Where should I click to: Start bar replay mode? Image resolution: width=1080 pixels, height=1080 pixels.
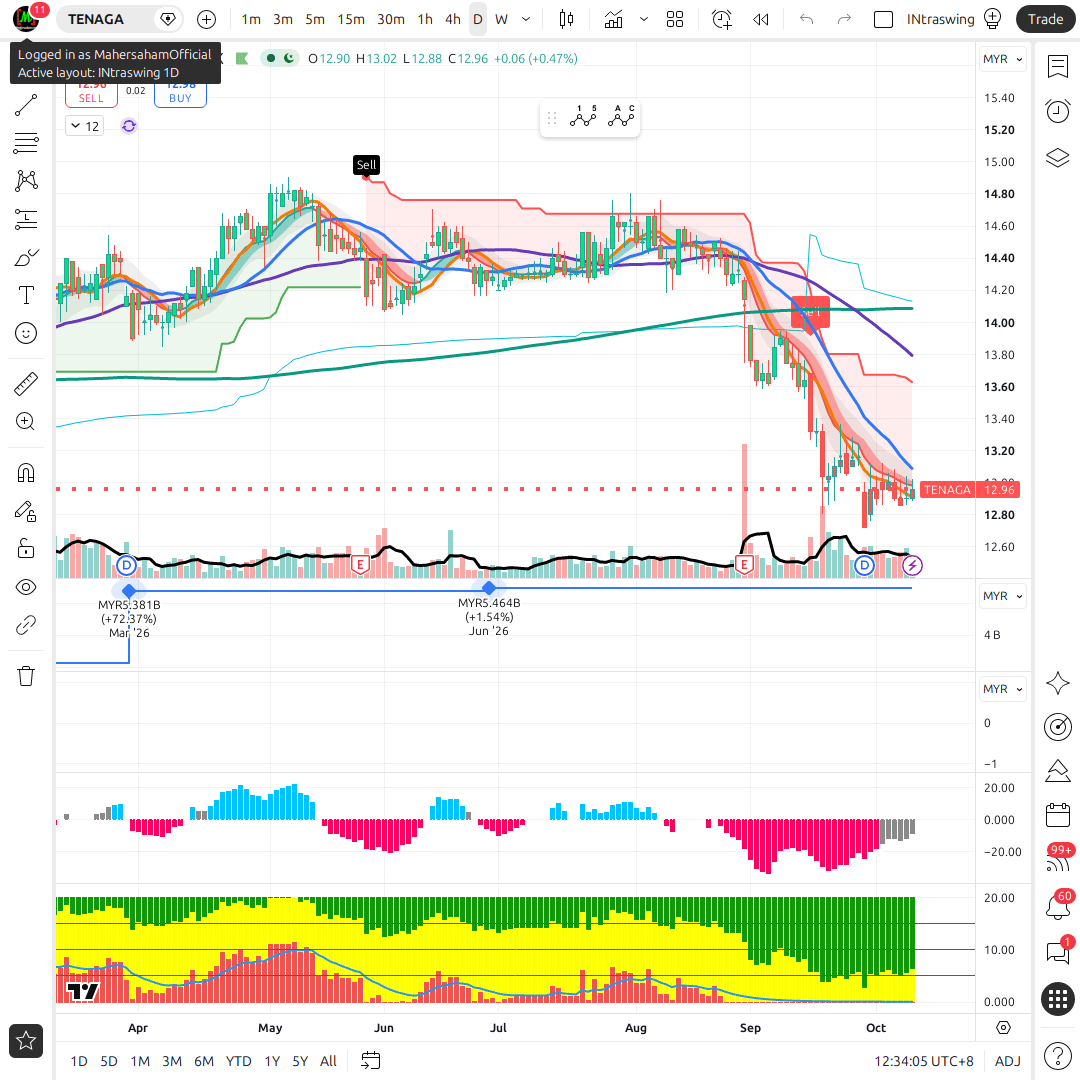point(760,19)
